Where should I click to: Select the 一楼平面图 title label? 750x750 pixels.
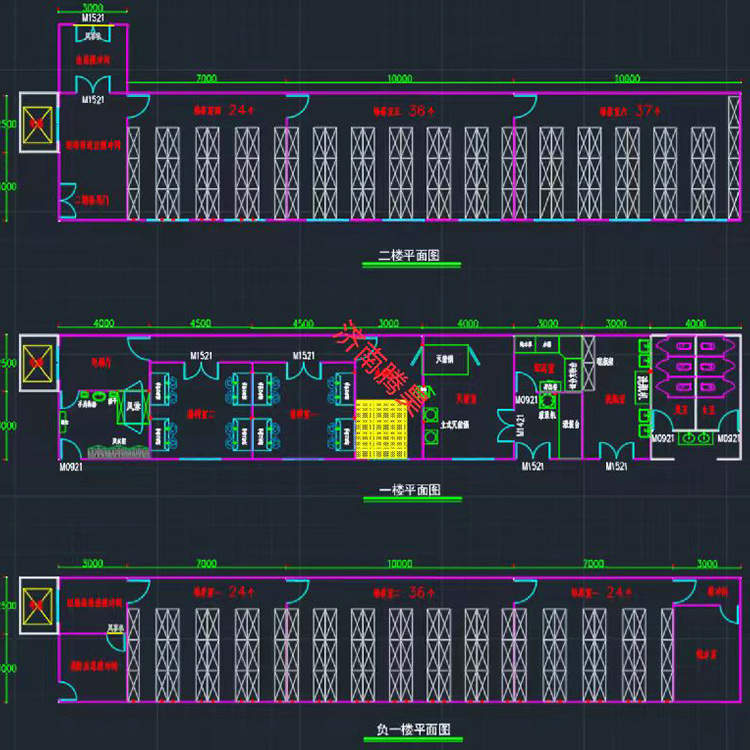tap(407, 491)
